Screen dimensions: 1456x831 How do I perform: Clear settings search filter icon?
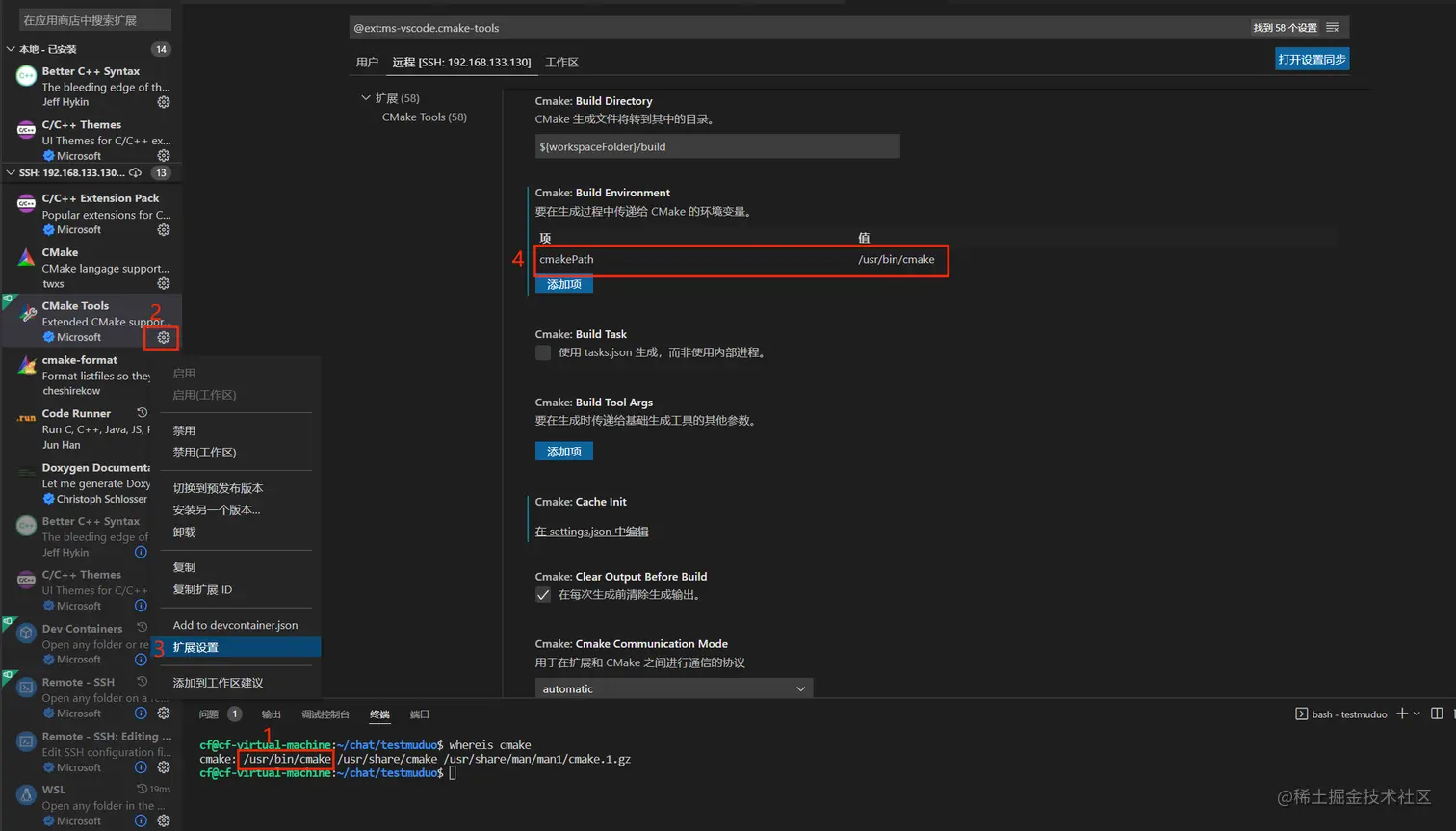(x=1333, y=28)
